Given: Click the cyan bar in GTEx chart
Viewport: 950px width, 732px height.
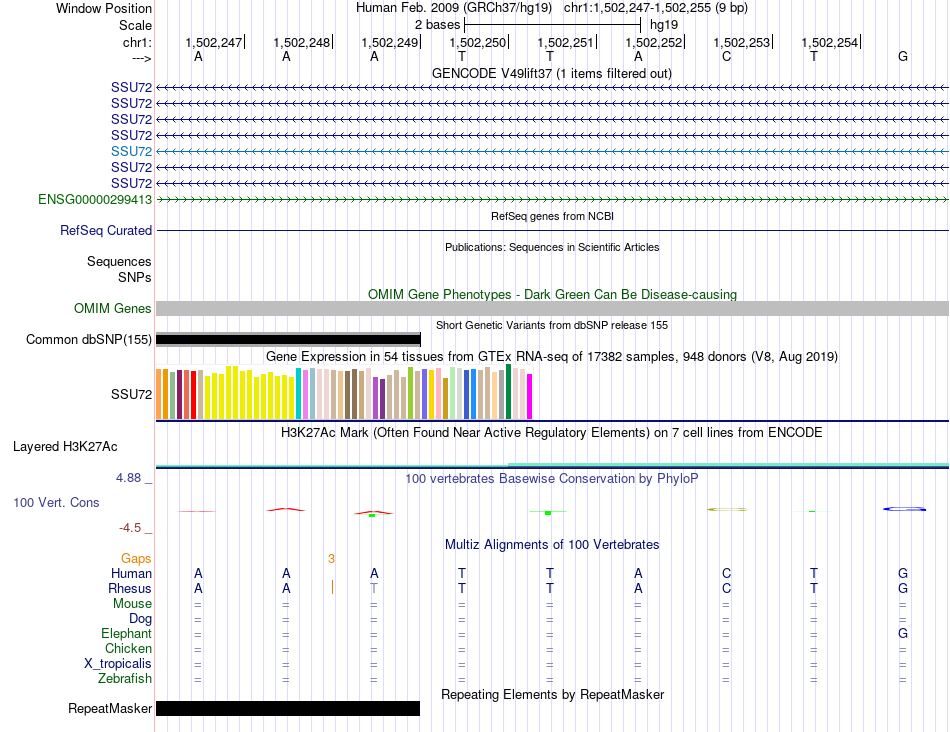Looking at the screenshot, I should click(298, 393).
